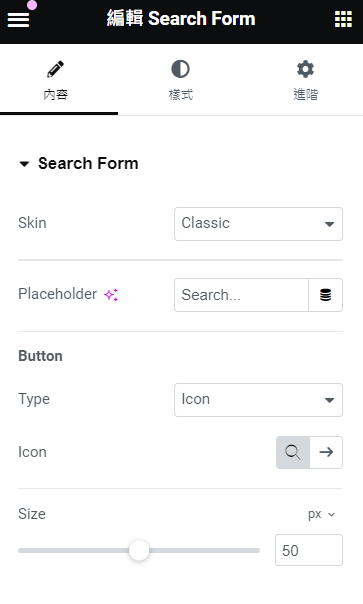
Task: Open AI sparkle for Placeholder
Action: (111, 295)
